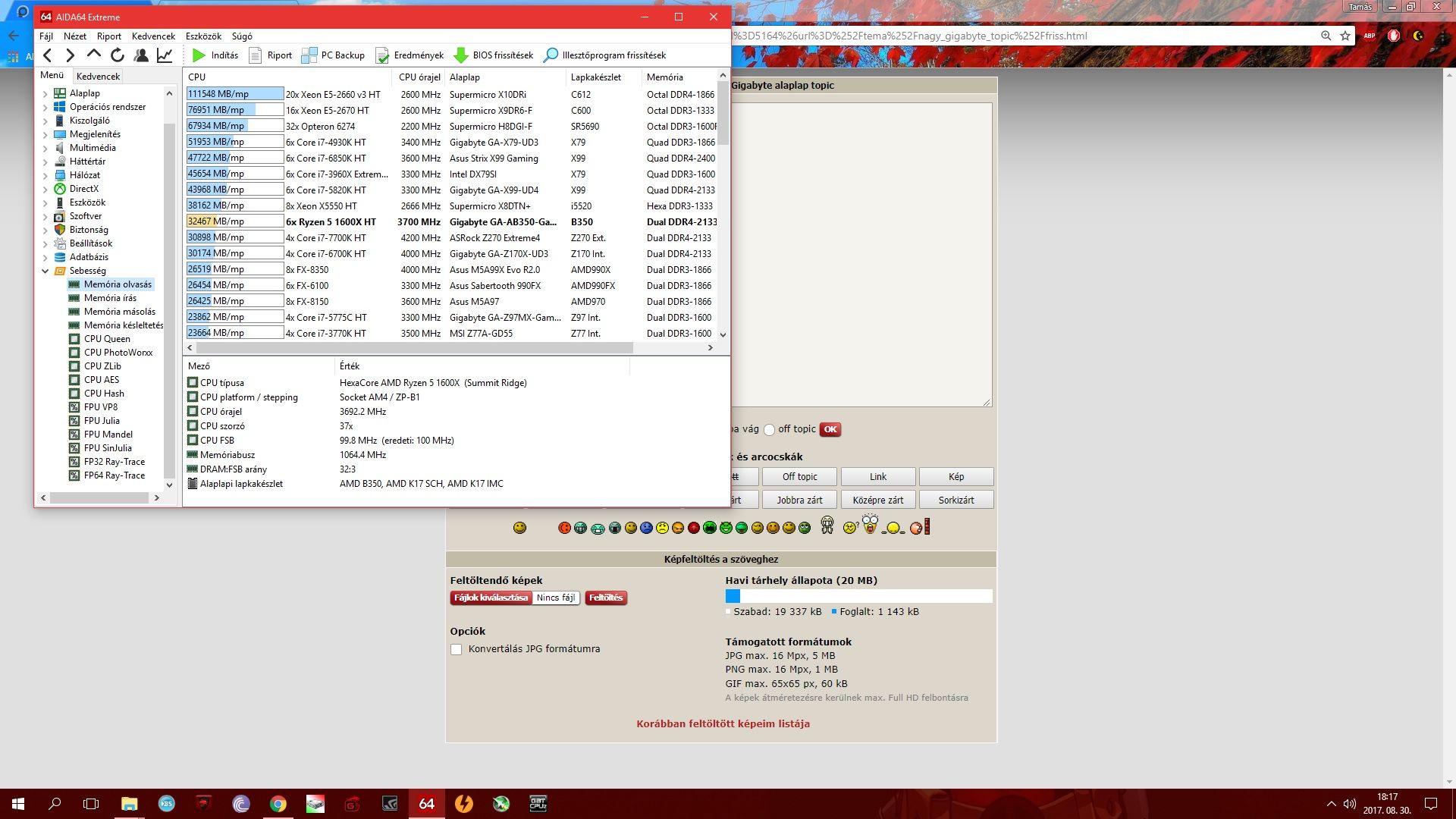Expand the Alaplap tree node

point(45,94)
